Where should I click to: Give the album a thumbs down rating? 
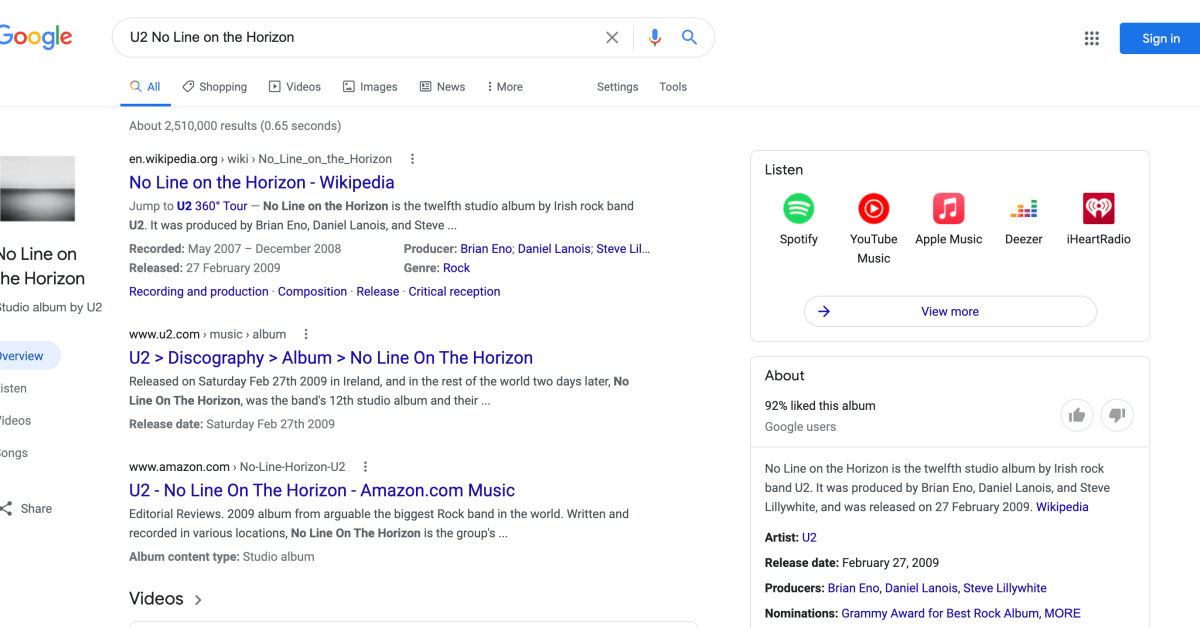tap(1116, 415)
